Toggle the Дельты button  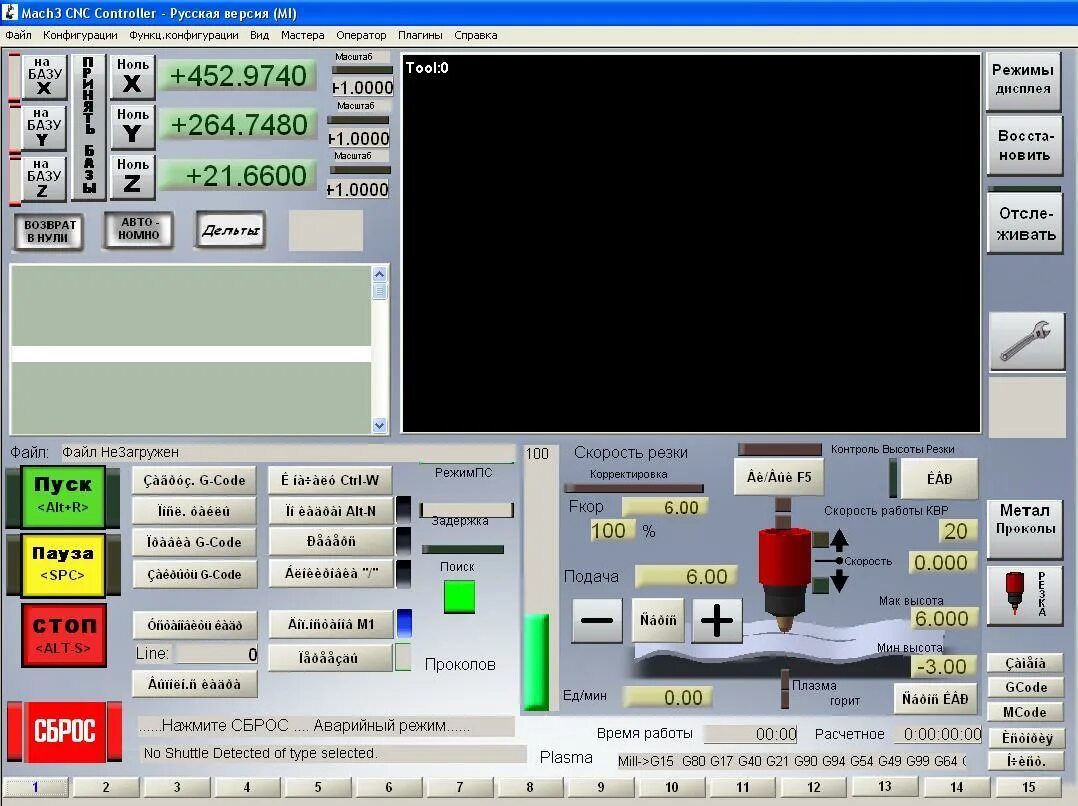click(230, 230)
